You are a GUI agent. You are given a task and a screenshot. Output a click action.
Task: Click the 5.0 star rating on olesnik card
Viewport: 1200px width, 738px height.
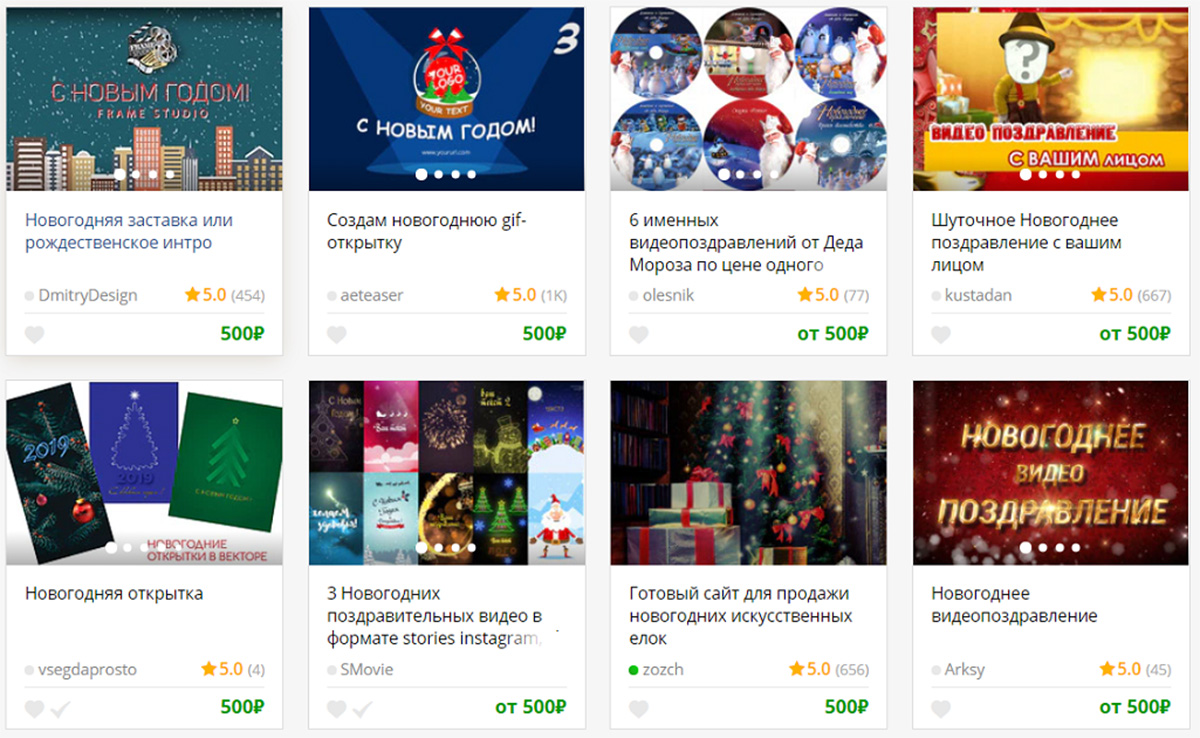[818, 295]
